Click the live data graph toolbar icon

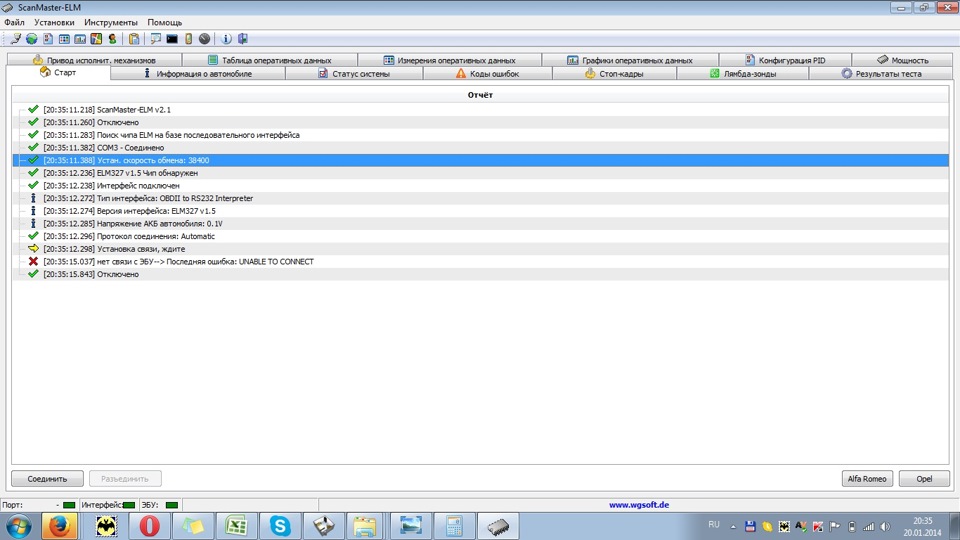80,39
